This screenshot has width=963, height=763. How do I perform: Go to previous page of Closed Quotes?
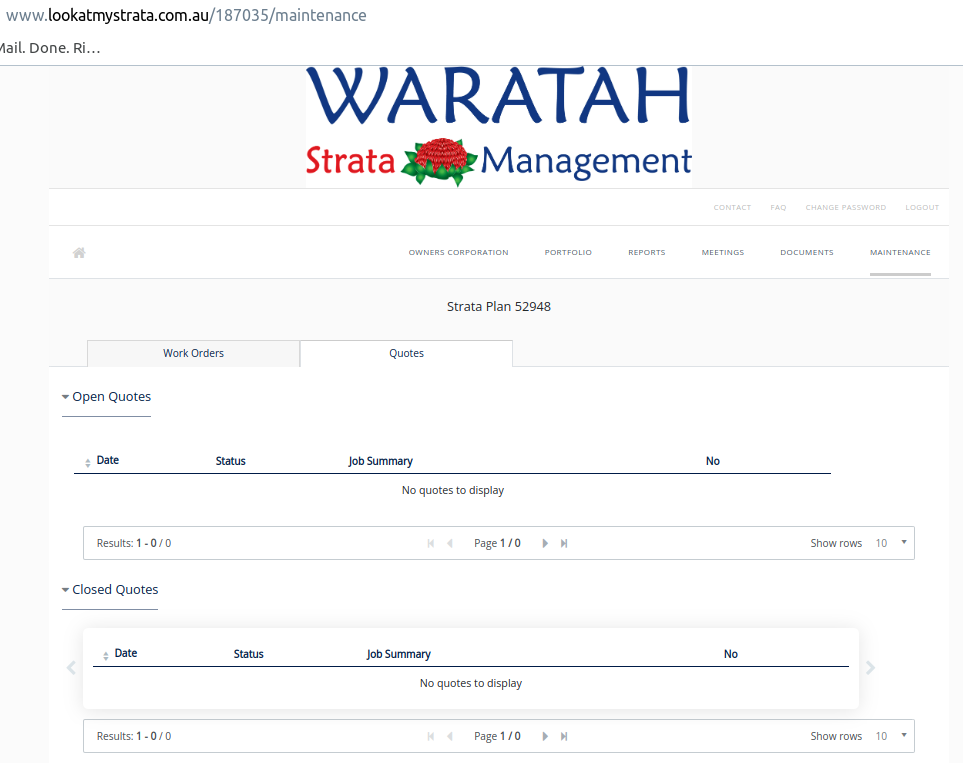450,736
